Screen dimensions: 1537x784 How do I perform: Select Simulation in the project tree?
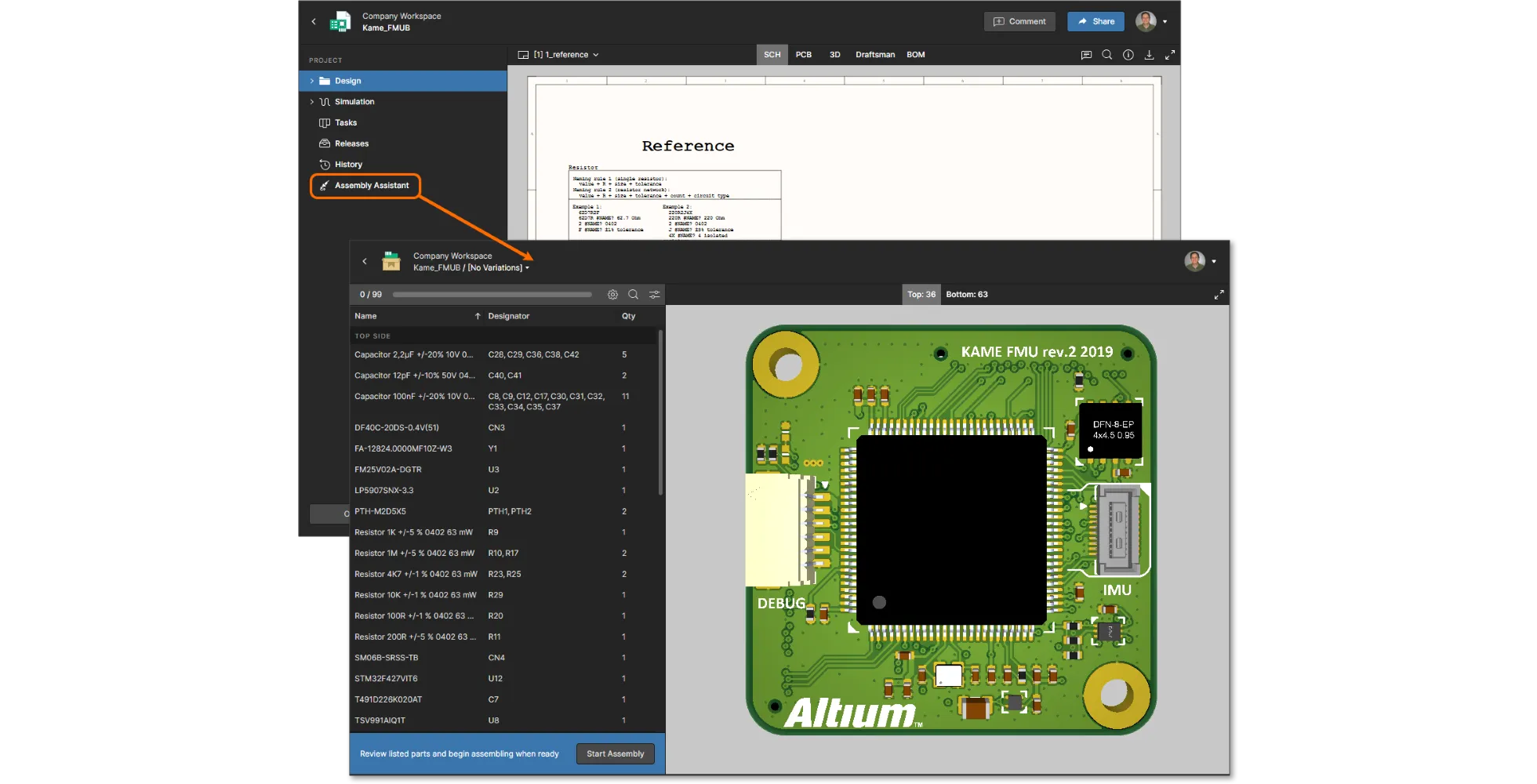(x=403, y=102)
